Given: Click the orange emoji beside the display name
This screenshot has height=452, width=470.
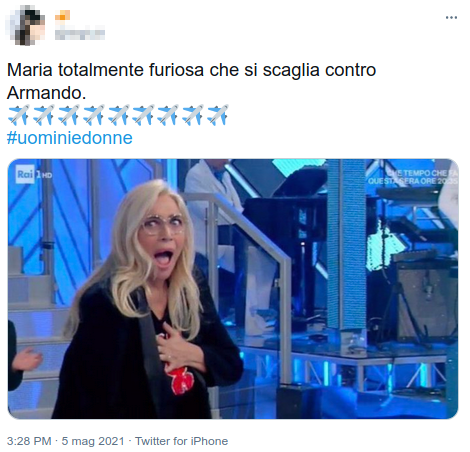Looking at the screenshot, I should pyautogui.click(x=62, y=15).
